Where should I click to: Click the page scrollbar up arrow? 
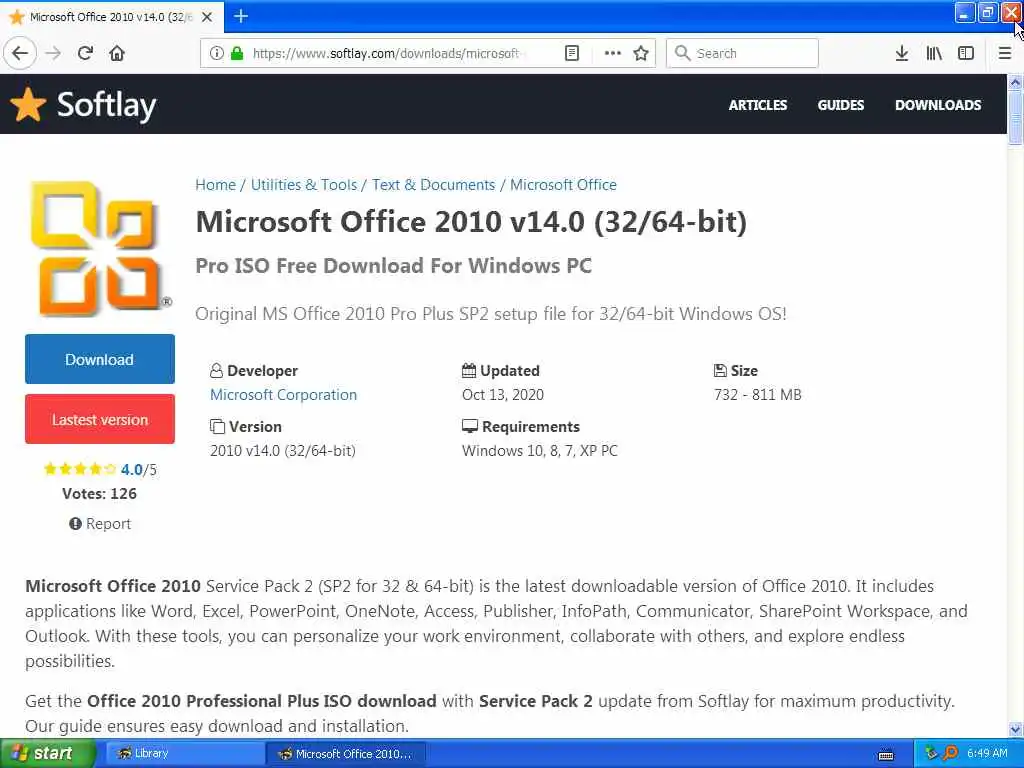coord(1015,82)
